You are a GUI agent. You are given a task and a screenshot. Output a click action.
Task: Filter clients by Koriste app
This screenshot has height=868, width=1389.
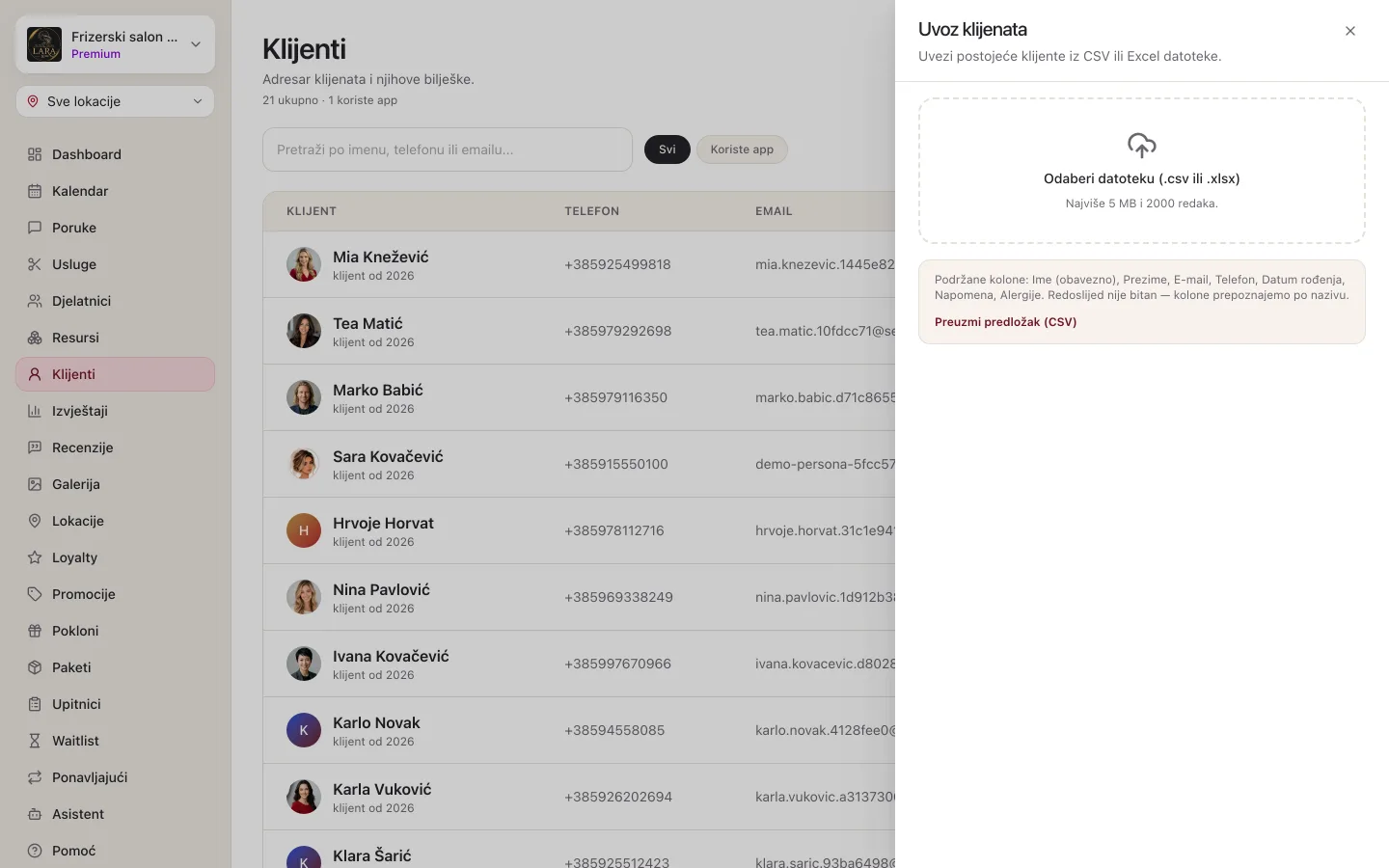(742, 149)
